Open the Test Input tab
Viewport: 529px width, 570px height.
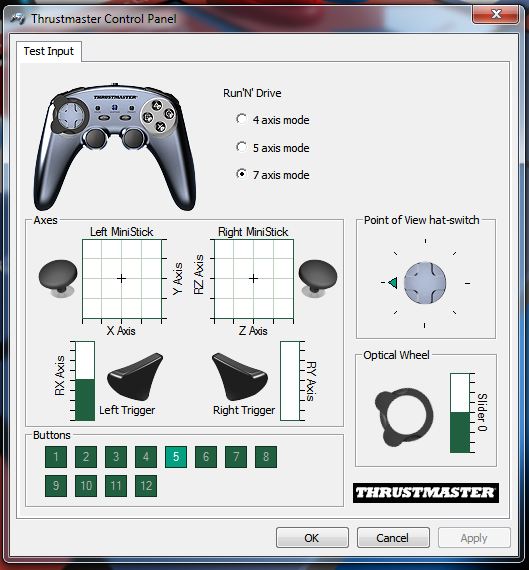coord(49,51)
